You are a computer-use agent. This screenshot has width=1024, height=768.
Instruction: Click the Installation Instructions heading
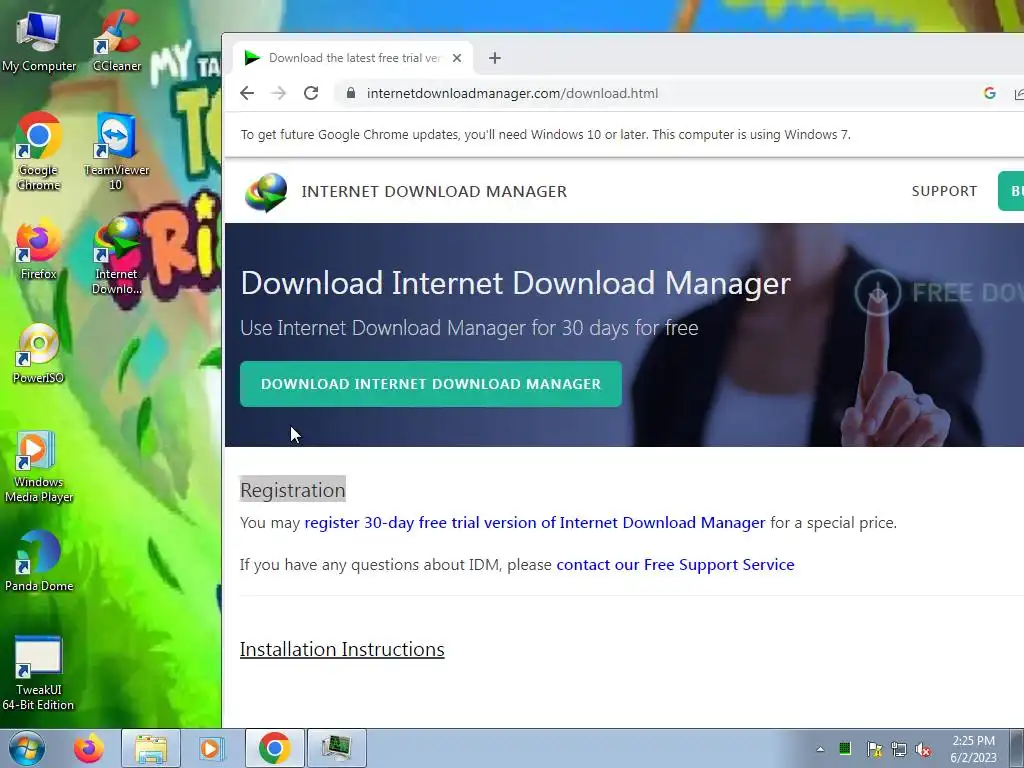[342, 650]
